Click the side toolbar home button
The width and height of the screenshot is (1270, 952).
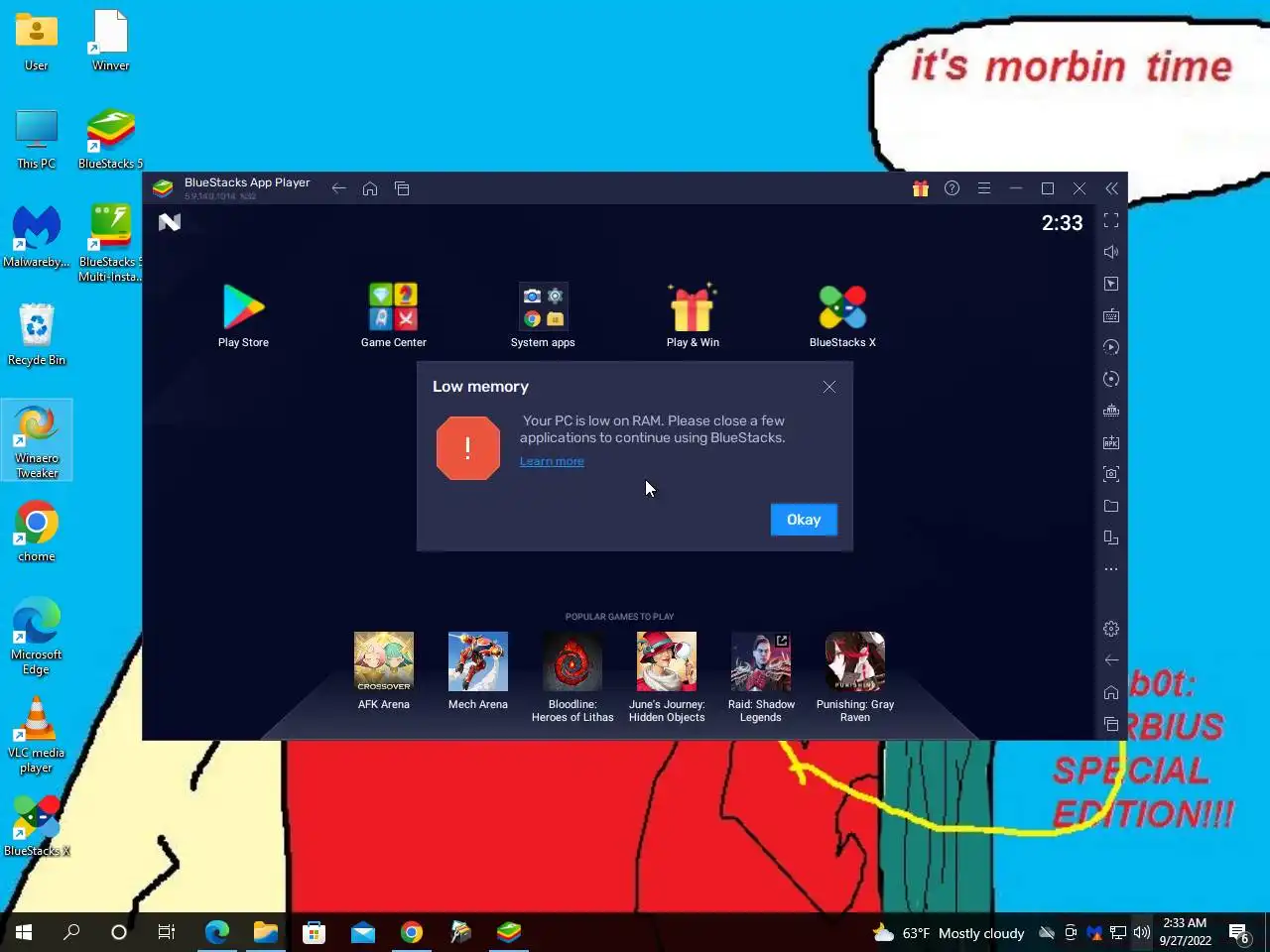(x=1111, y=692)
